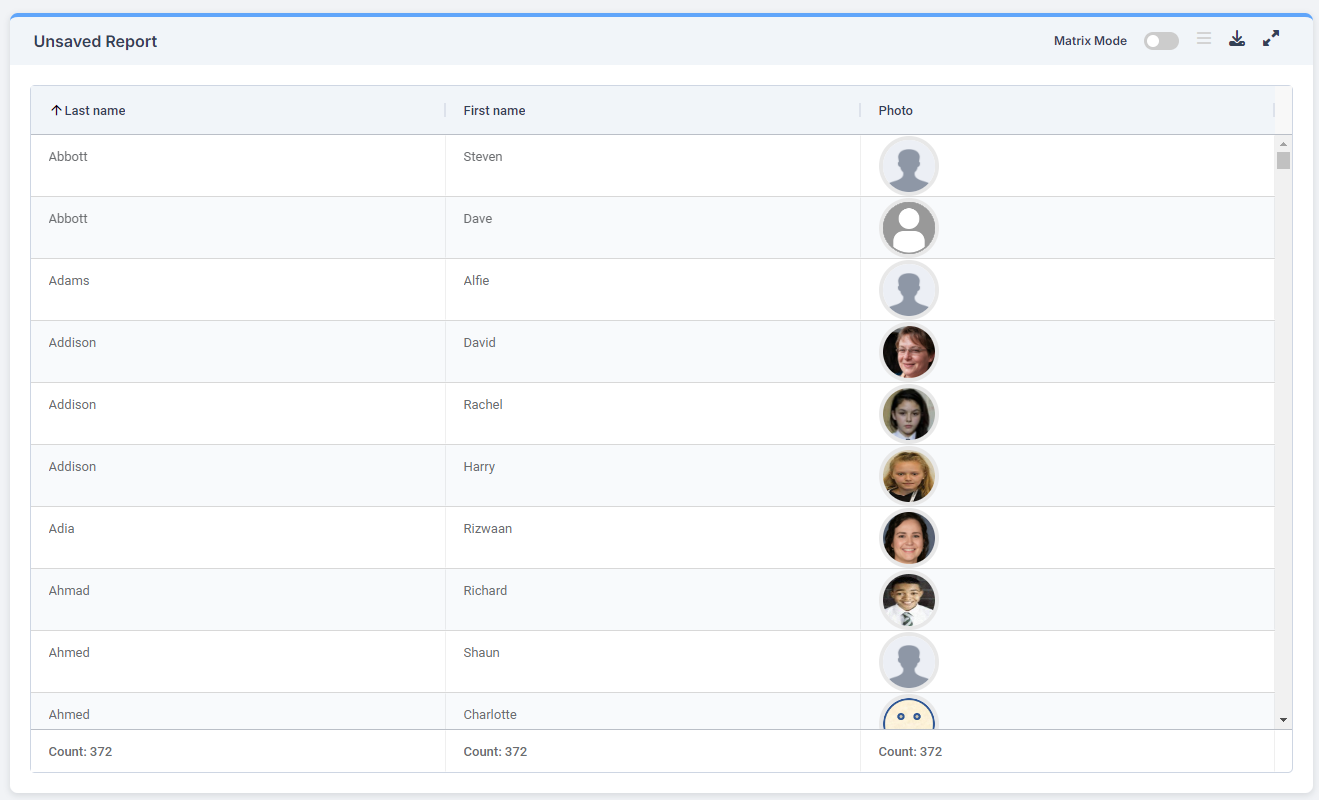Click the scrollbar down arrow
Viewport: 1319px width, 800px height.
coord(1283,720)
